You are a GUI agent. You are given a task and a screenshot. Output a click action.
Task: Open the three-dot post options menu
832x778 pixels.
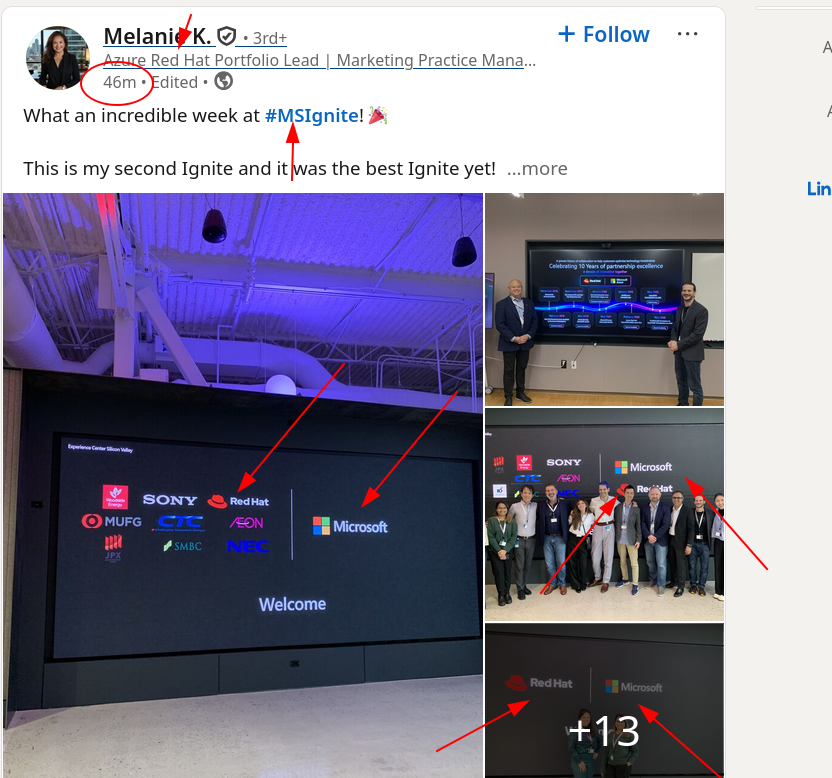coord(687,34)
